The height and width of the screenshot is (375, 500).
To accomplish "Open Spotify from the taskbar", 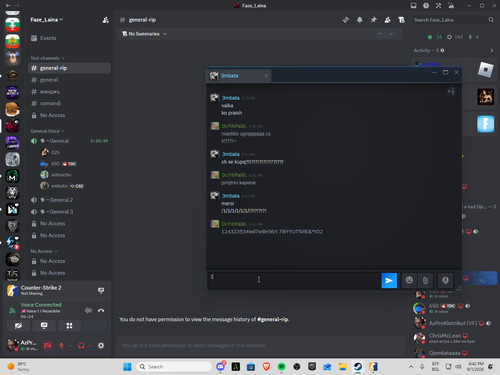I will click(x=282, y=367).
